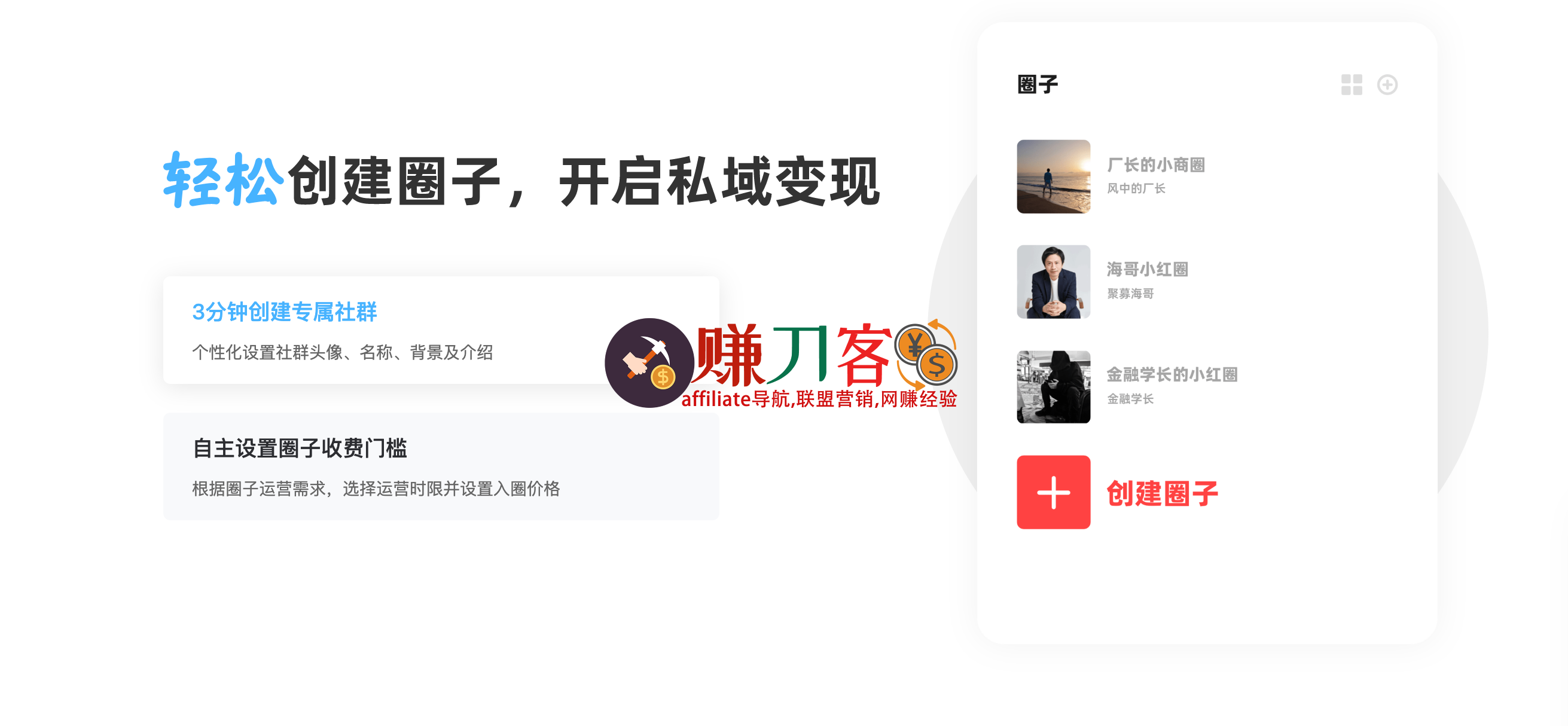1568x726 pixels.
Task: Switch to grid view icon in 圈子 panel
Action: 1352,84
